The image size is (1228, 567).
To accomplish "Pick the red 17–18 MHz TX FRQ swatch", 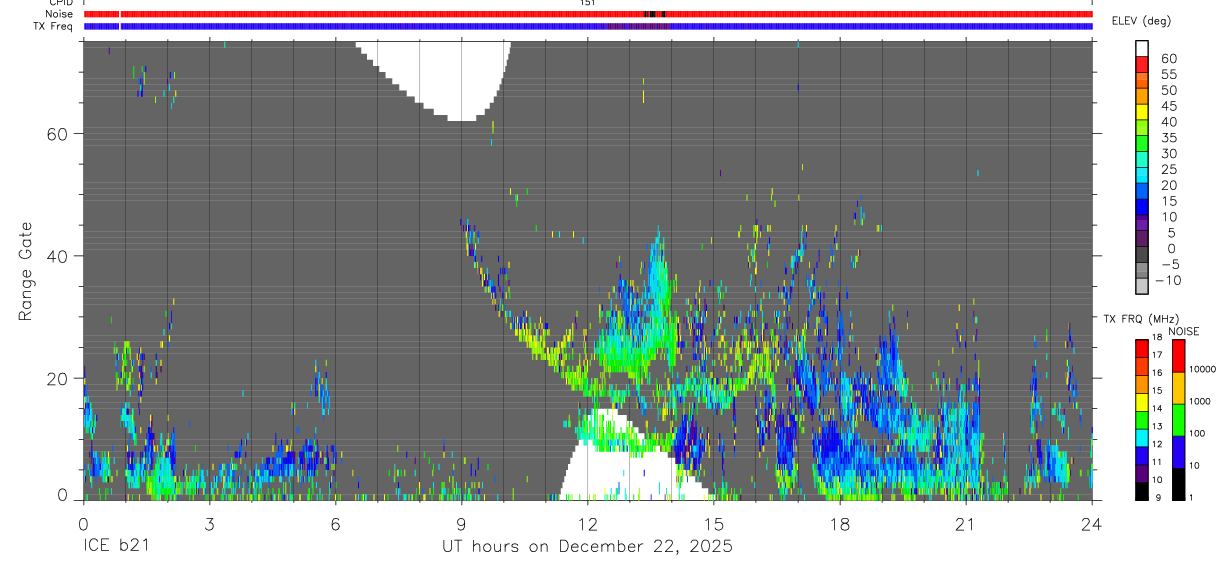I will (1142, 348).
